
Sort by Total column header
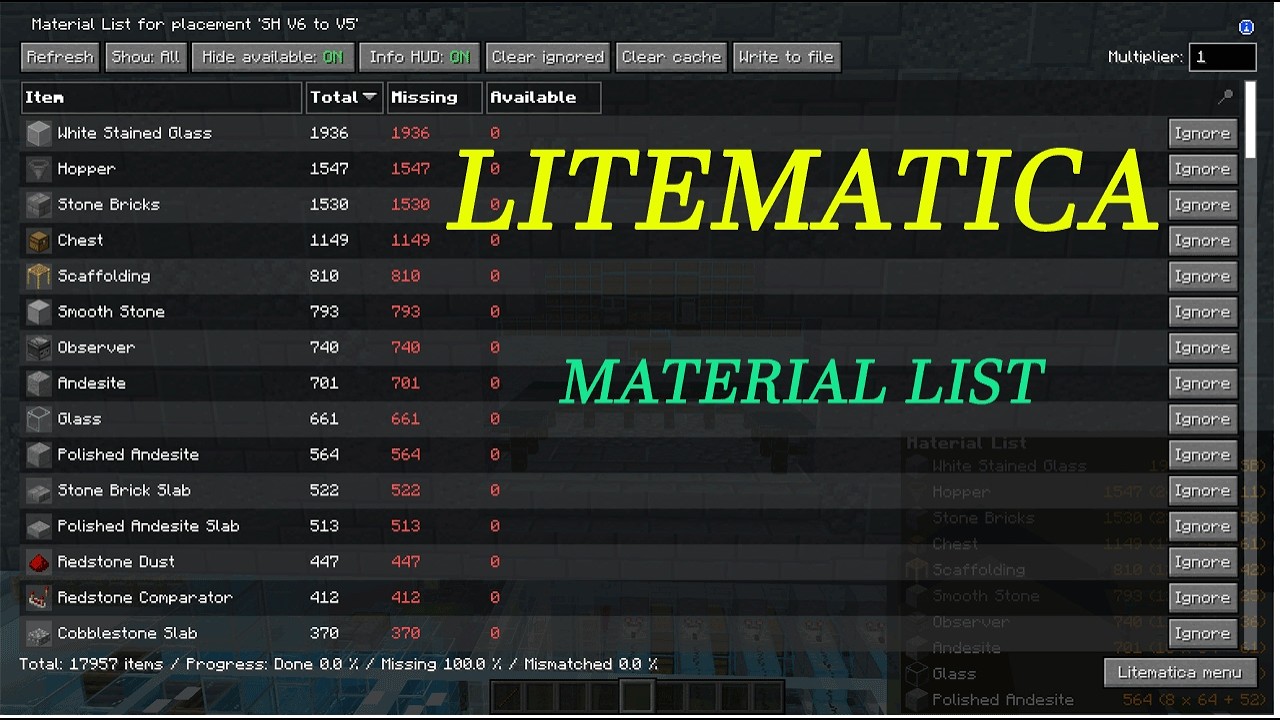(344, 97)
